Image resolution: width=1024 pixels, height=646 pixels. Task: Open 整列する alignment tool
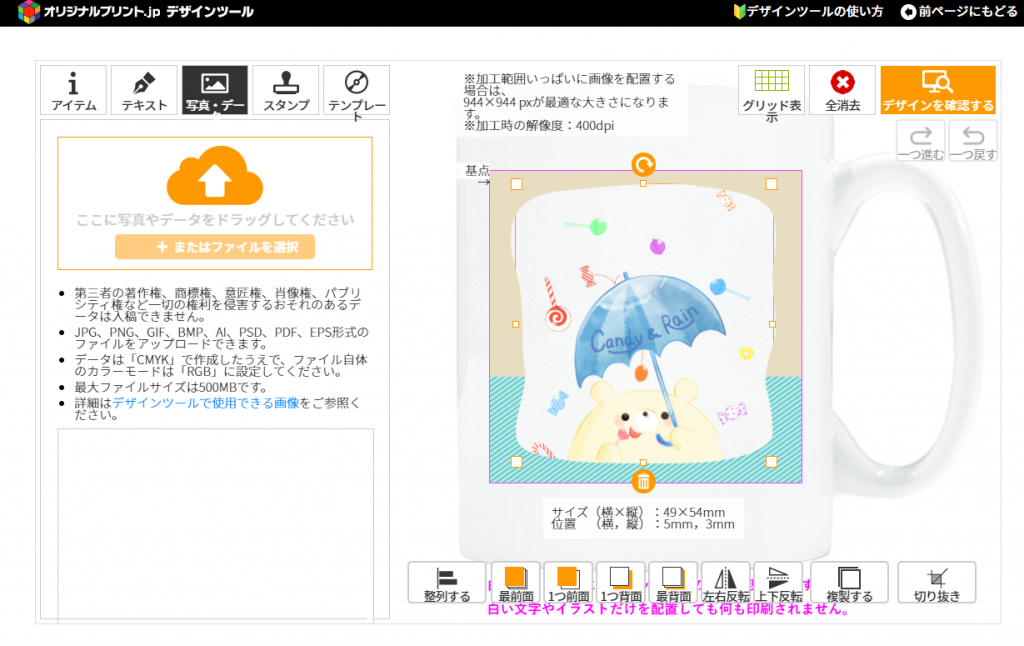click(447, 583)
